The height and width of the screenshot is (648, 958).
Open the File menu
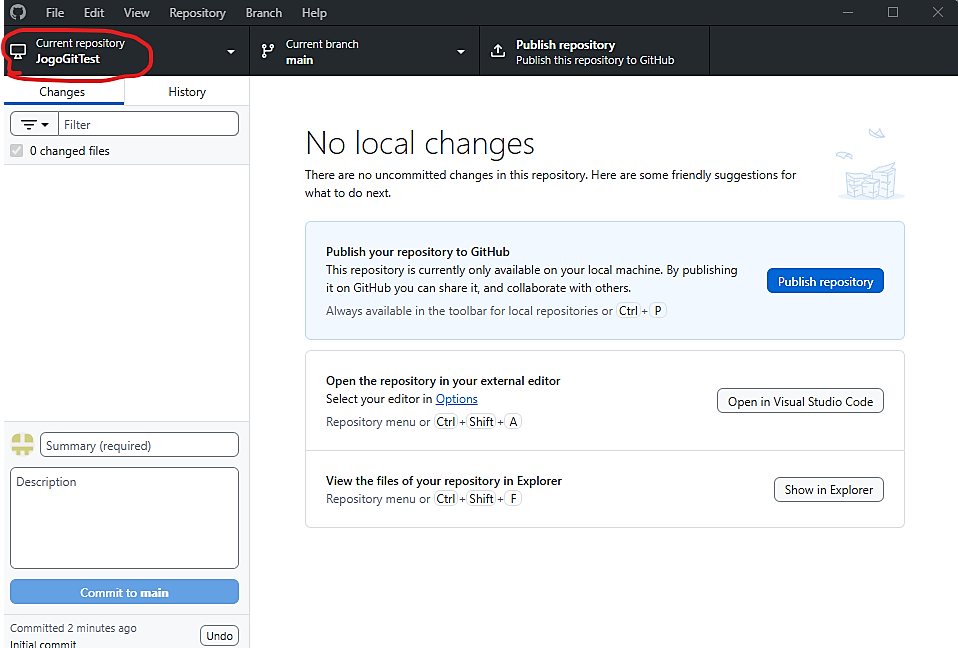pyautogui.click(x=55, y=13)
